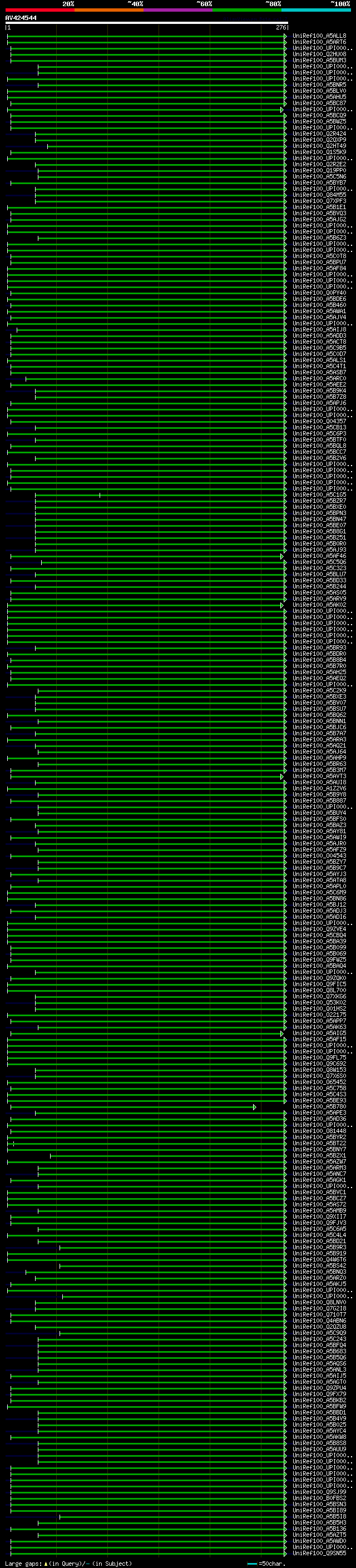The image size is (356, 1568).
Task: Select the UniRef100_A5AHU5 label
Action: coord(319,97)
